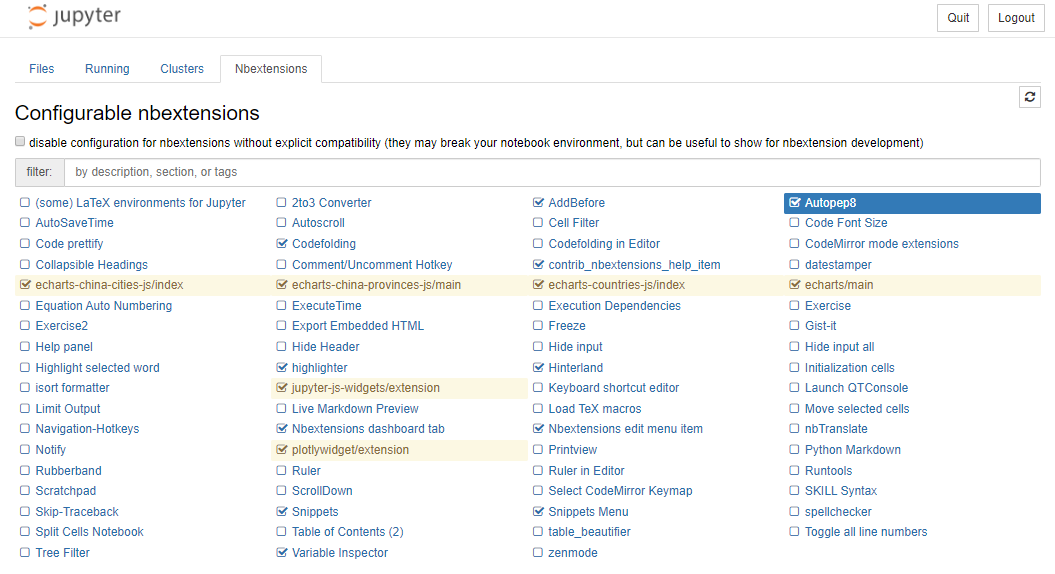Select the Nbextensions tab

[271, 69]
